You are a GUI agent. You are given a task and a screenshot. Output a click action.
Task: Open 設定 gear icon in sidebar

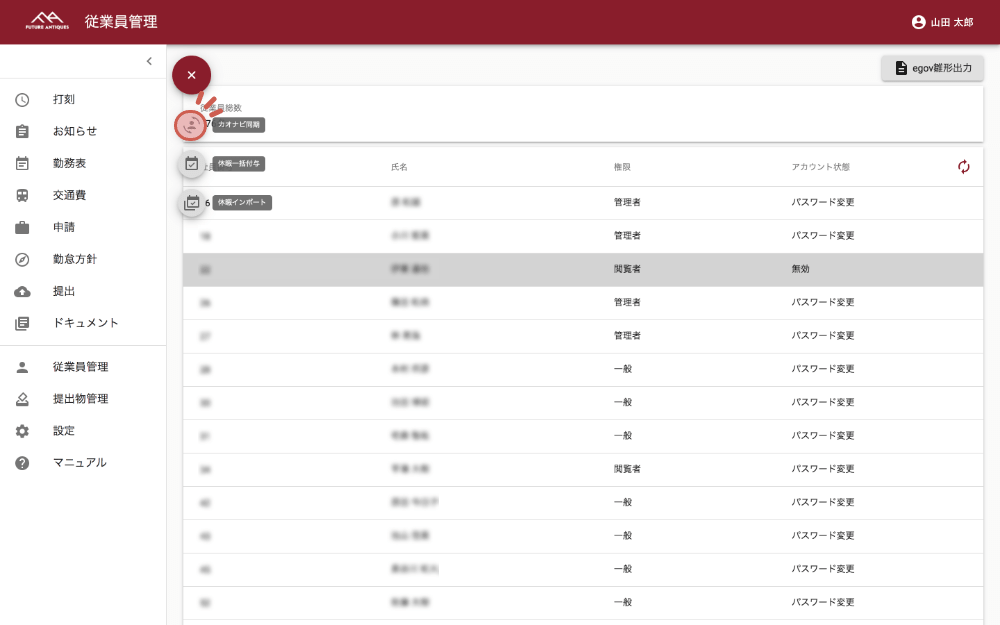(22, 431)
